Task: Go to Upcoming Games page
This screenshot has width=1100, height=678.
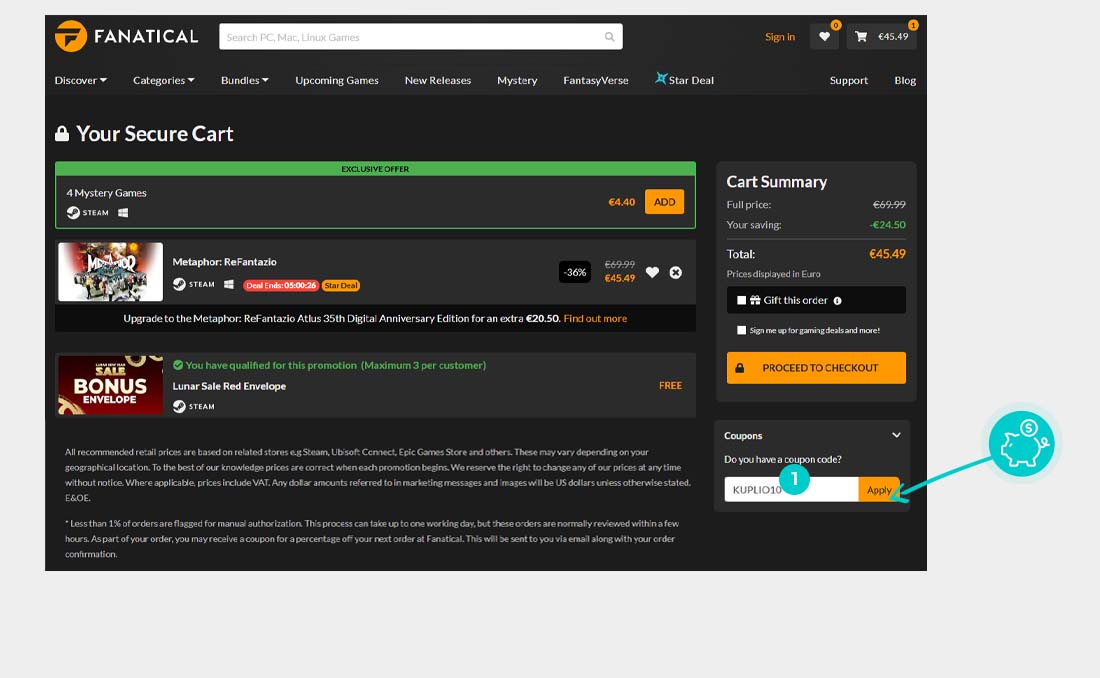Action: coord(336,80)
